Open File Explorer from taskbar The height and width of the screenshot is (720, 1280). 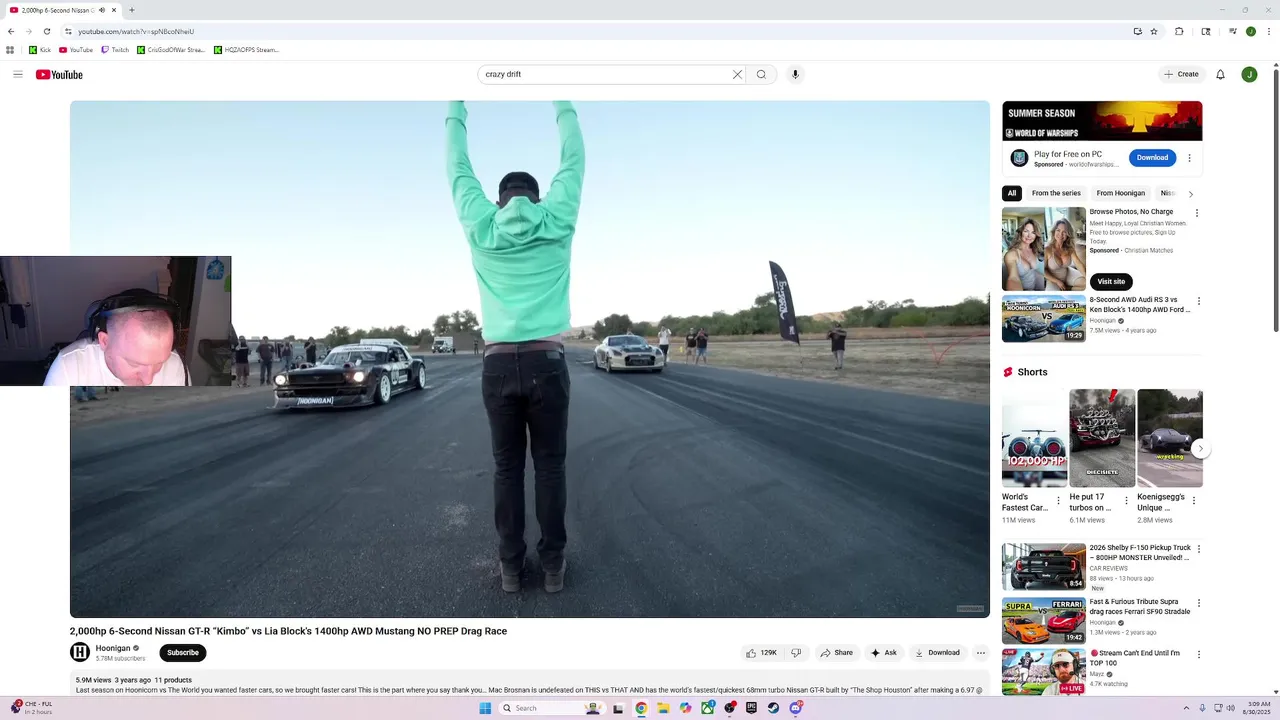point(663,708)
